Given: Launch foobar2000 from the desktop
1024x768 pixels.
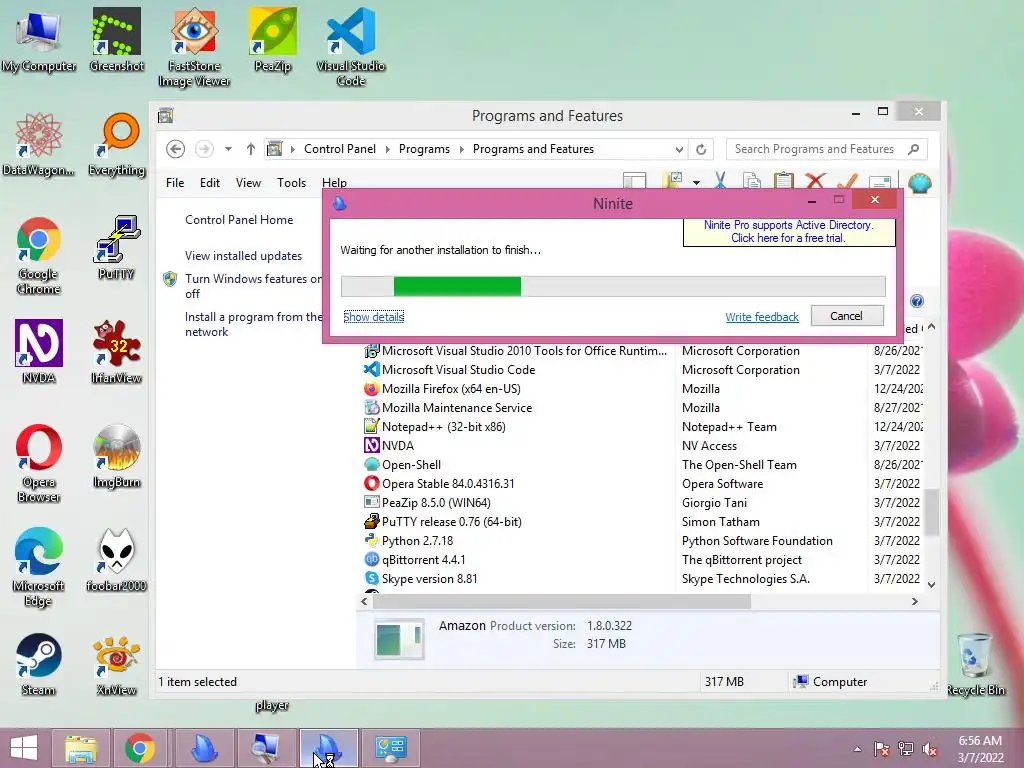Looking at the screenshot, I should (116, 560).
